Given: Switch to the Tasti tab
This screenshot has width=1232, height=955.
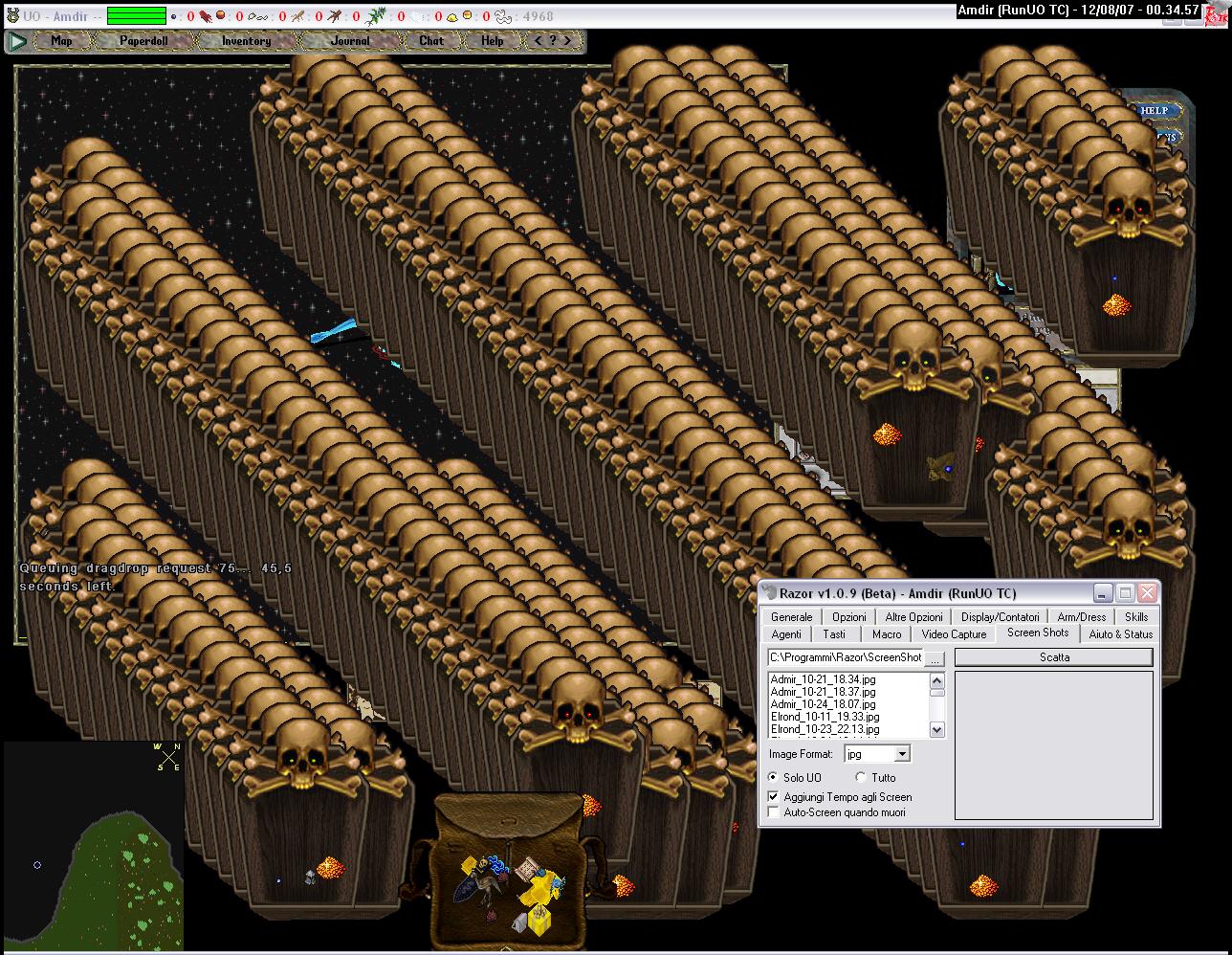Looking at the screenshot, I should coord(834,634).
